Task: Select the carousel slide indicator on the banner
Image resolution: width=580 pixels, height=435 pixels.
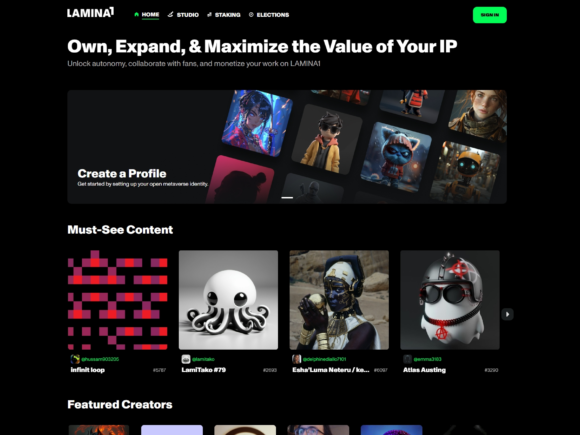Action: [x=287, y=198]
